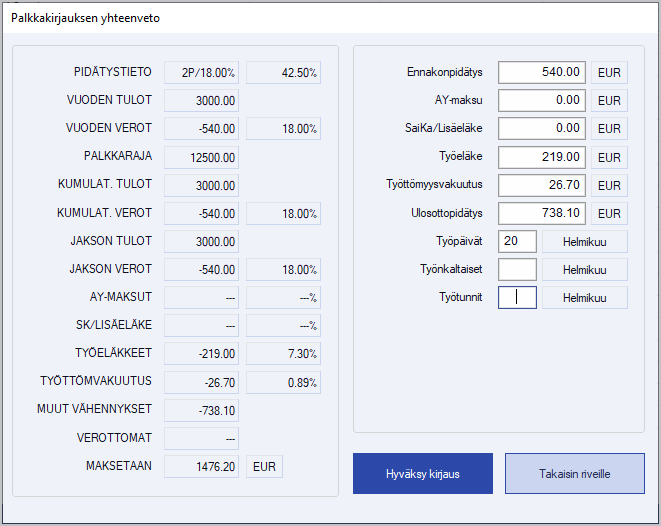Click EUR button next to Ulosottopidätys
661x526 pixels.
608,213
